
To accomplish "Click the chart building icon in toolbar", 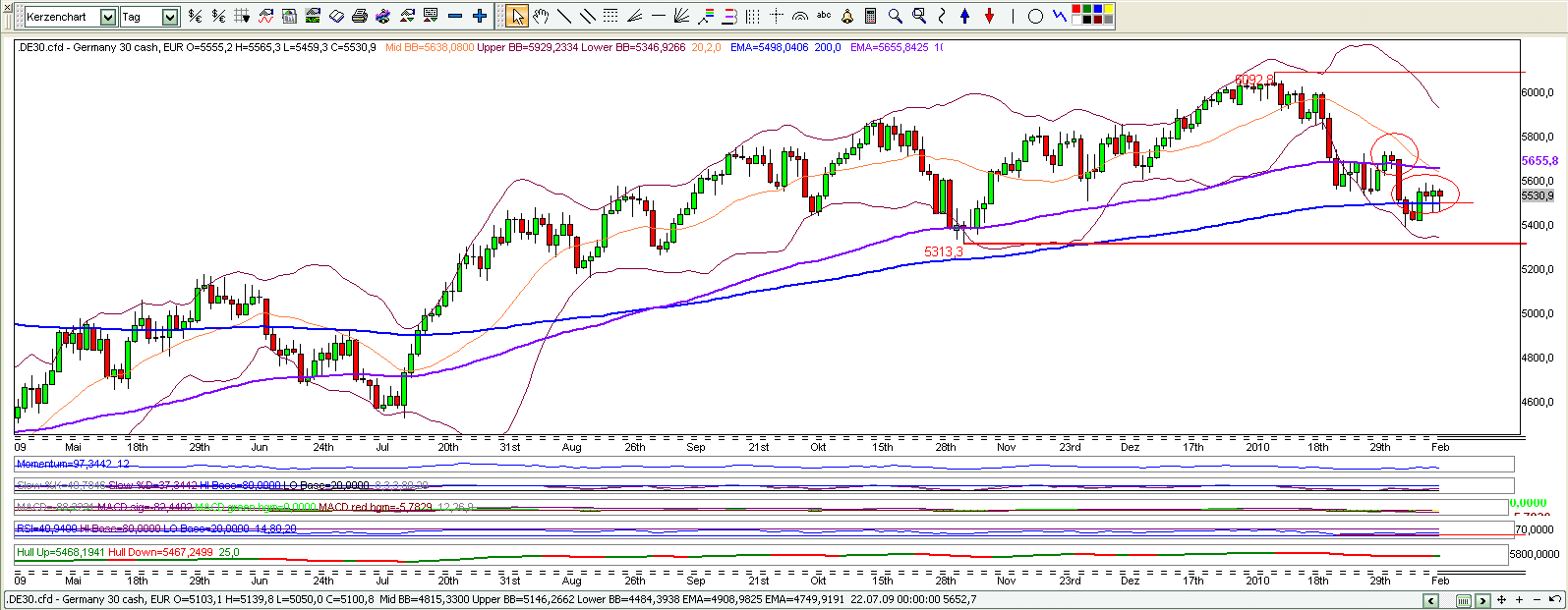I will pyautogui.click(x=289, y=17).
